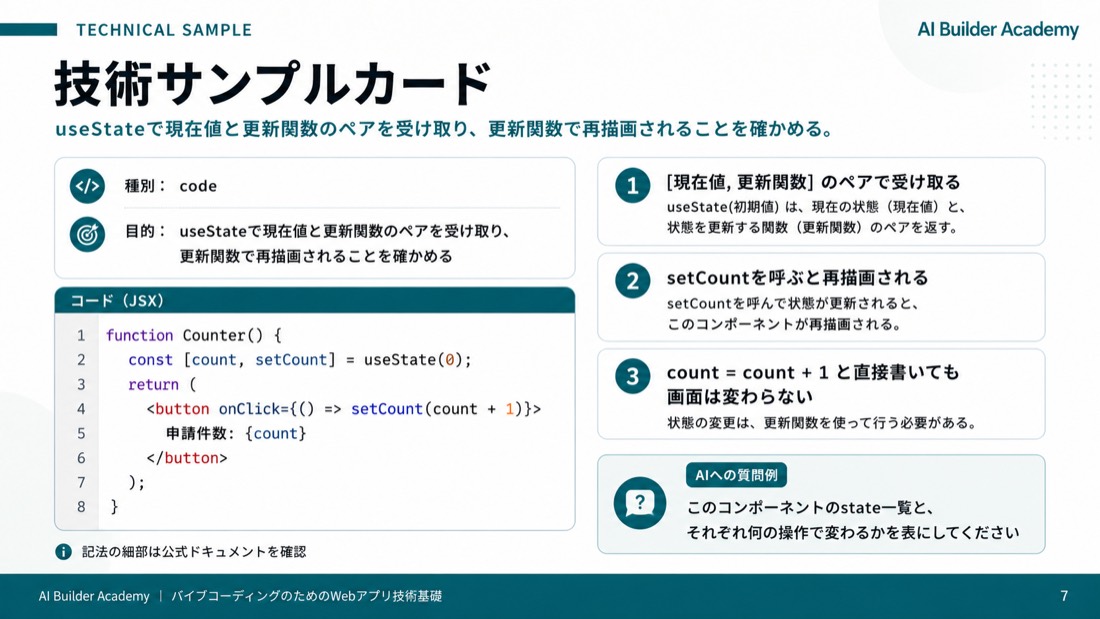
Task: Click the 種別： code text
Action: click(170, 186)
